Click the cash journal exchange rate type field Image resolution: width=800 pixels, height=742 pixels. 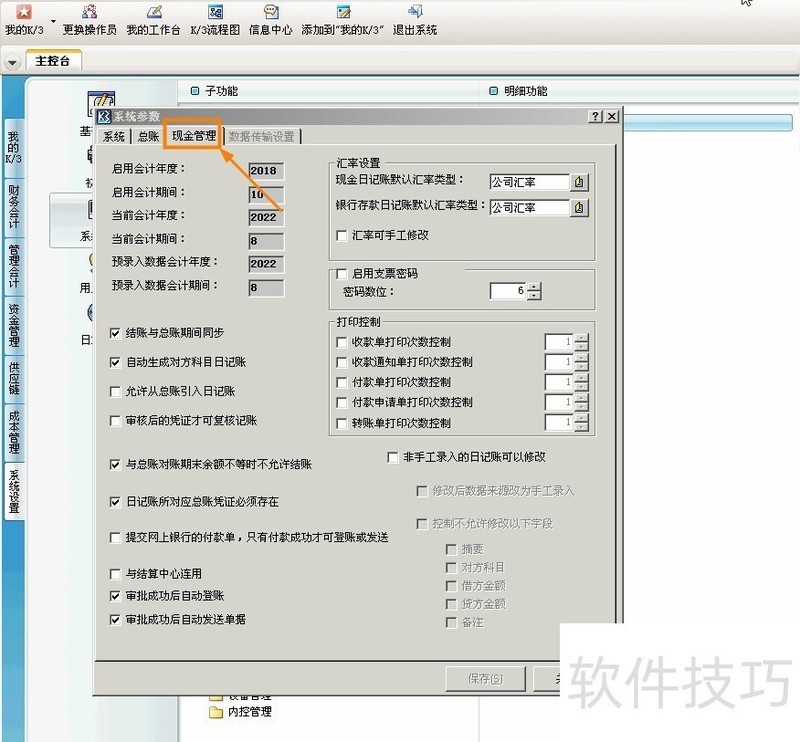[x=529, y=182]
